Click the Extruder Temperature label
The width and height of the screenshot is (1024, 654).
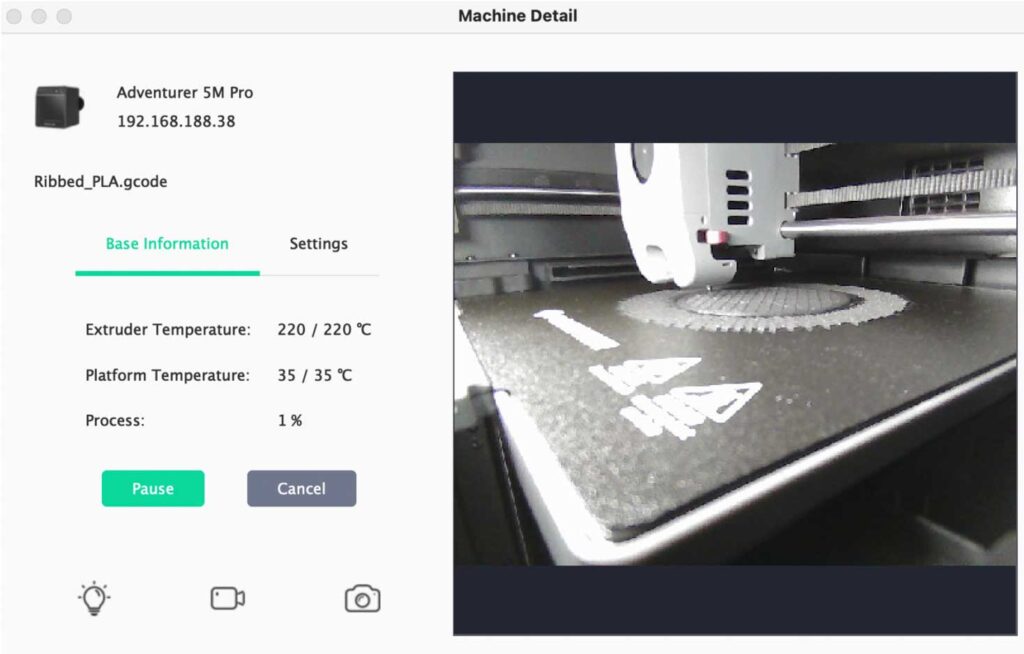(168, 329)
